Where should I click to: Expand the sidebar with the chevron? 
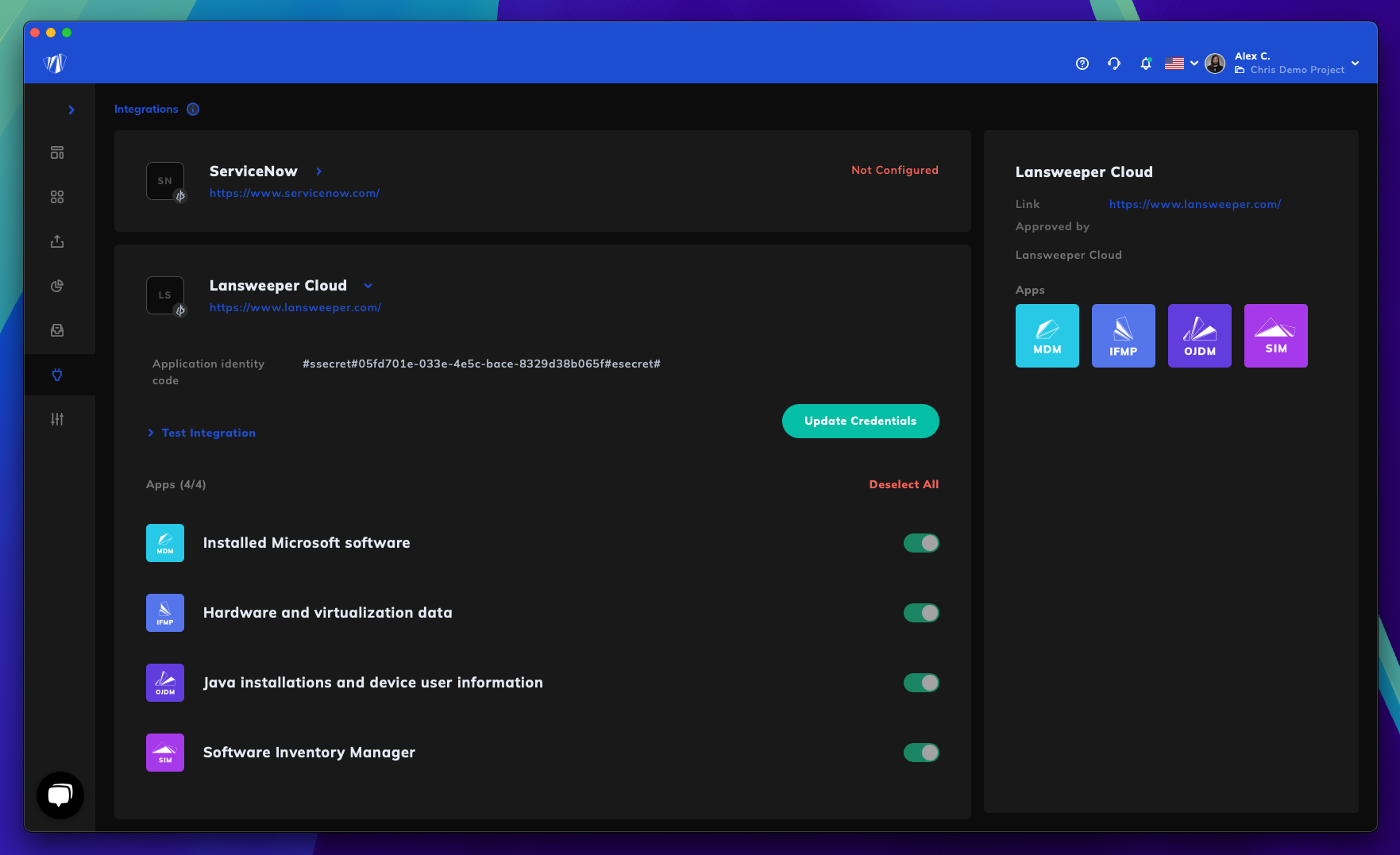pos(71,110)
